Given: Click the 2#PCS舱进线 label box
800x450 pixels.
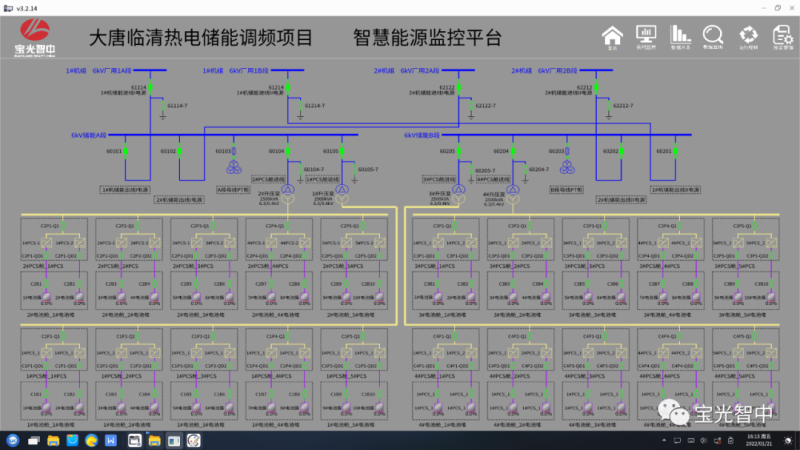Looking at the screenshot, I should click(x=267, y=180).
